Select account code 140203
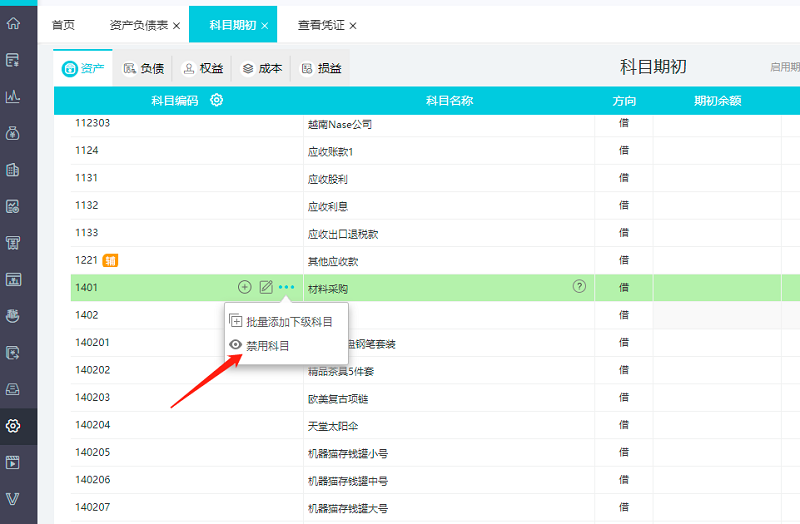The height and width of the screenshot is (524, 800). click(x=92, y=397)
